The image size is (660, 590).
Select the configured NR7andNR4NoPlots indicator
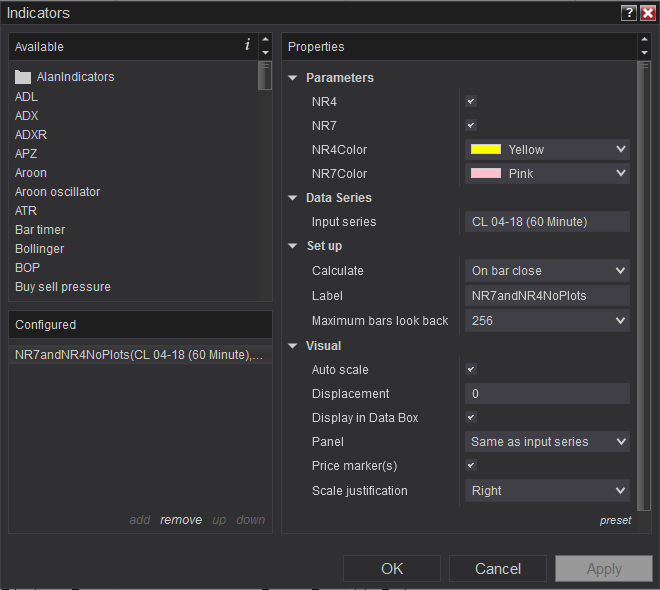click(x=140, y=354)
